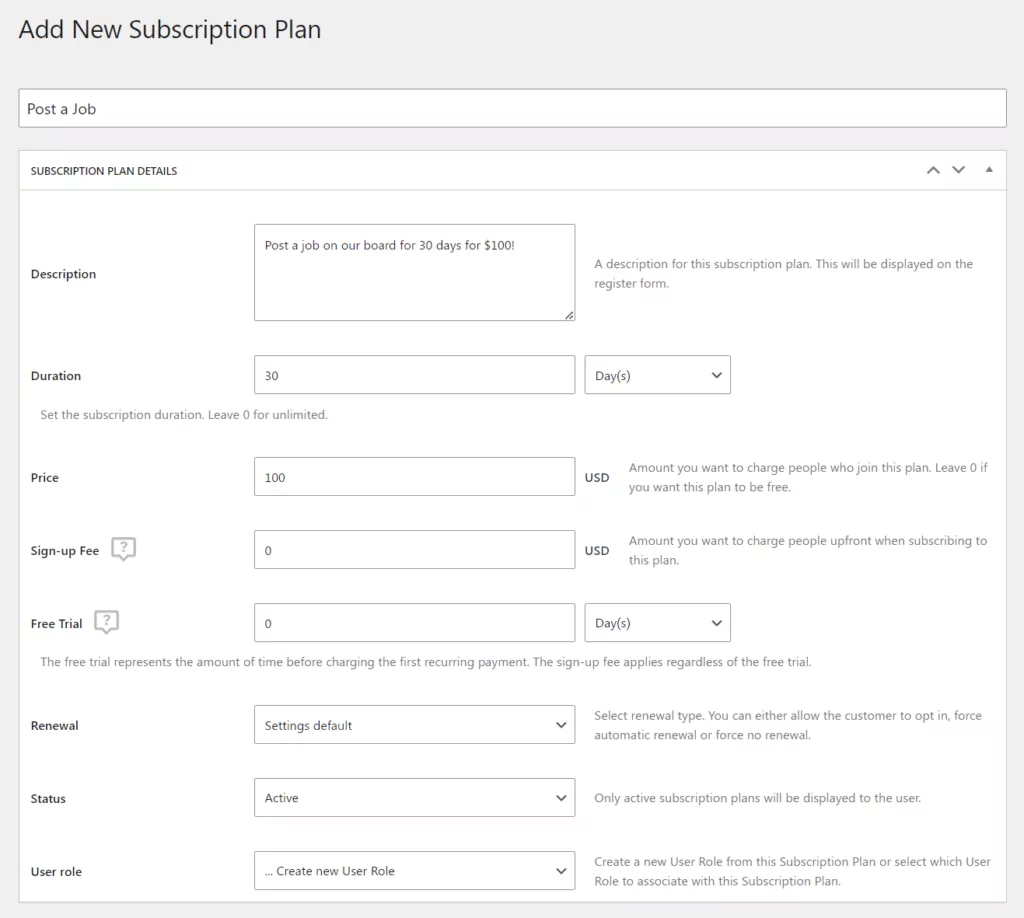
Task: Focus the Price field showing 100
Action: [415, 477]
